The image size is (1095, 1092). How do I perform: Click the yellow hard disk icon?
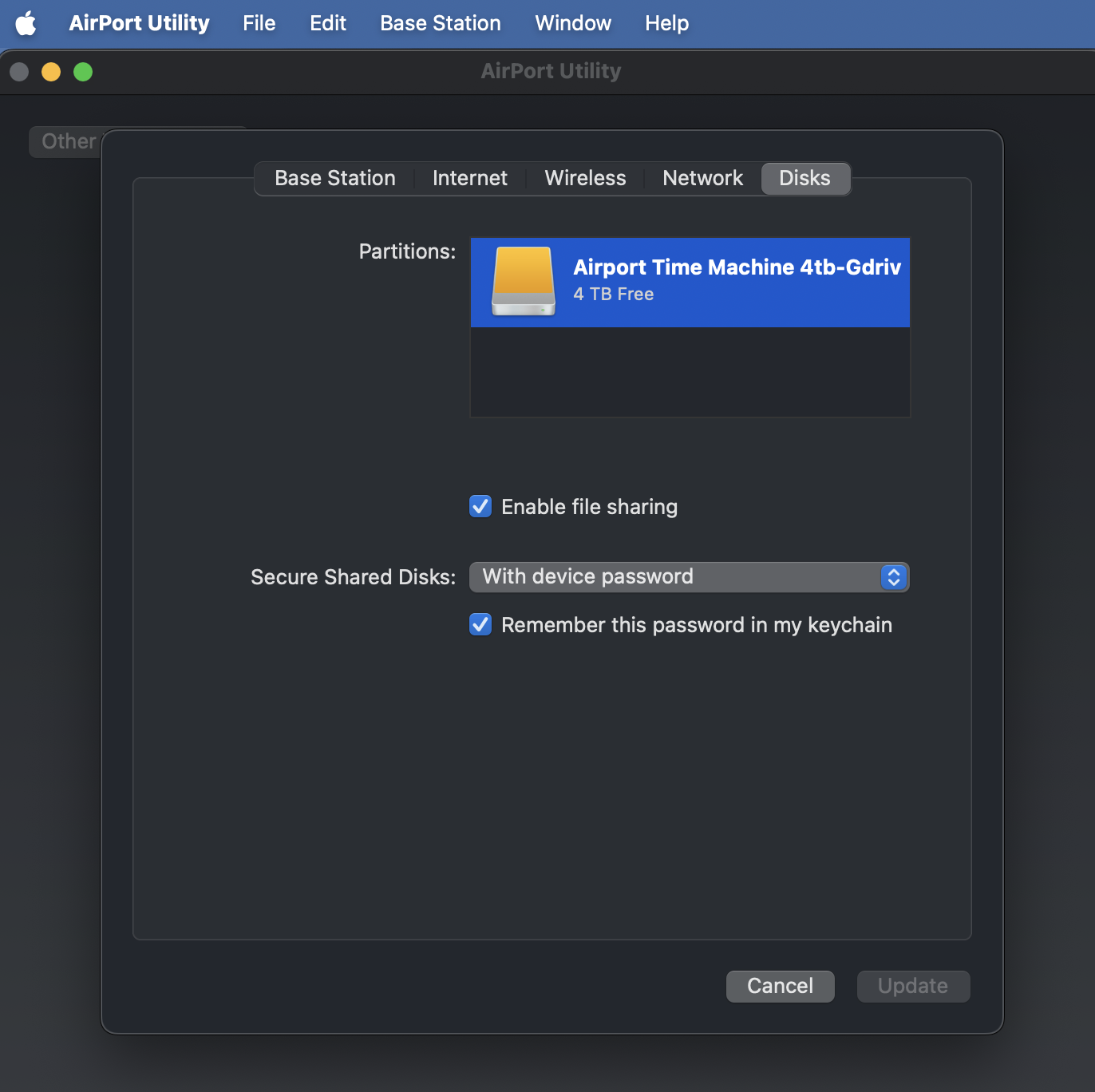pyautogui.click(x=524, y=281)
